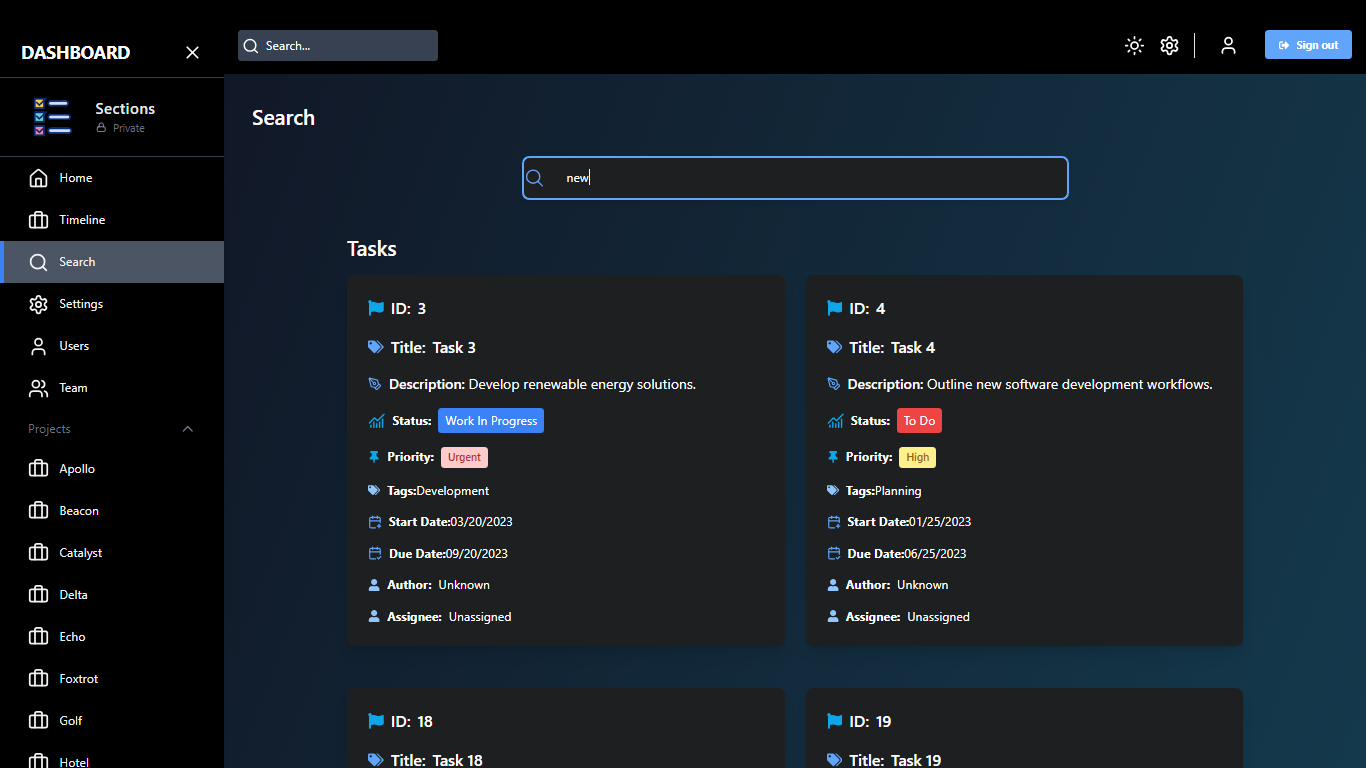Click the calendar icon by Start Date 01/25/2023

click(833, 522)
